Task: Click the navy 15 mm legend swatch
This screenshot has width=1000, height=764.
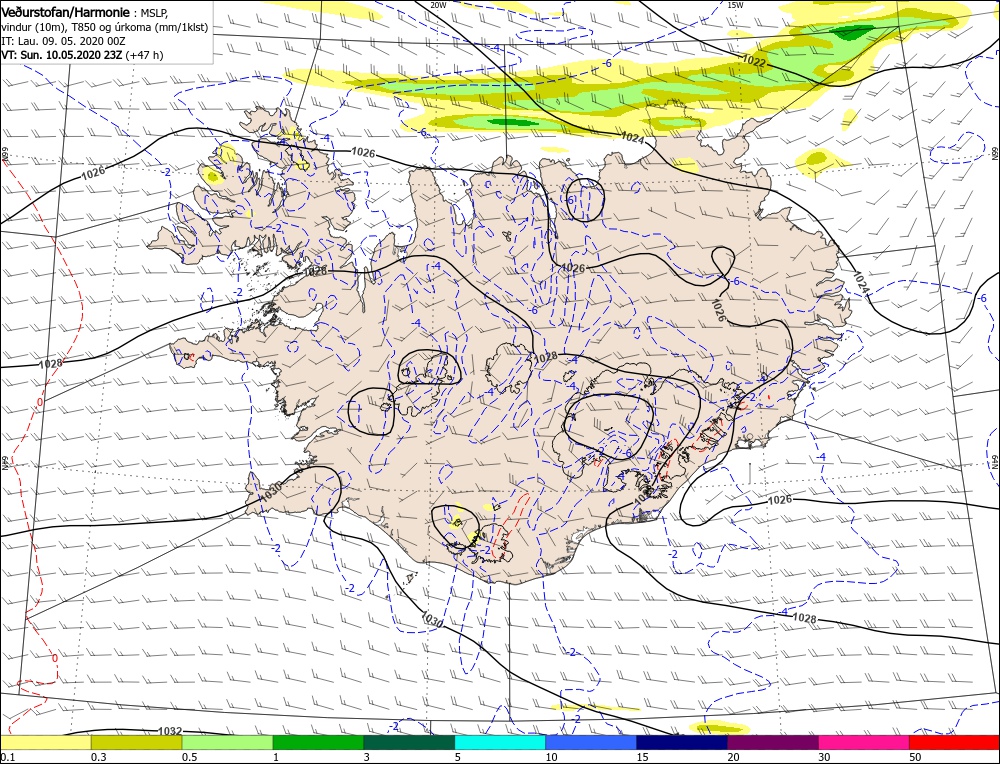Action: pos(682,742)
